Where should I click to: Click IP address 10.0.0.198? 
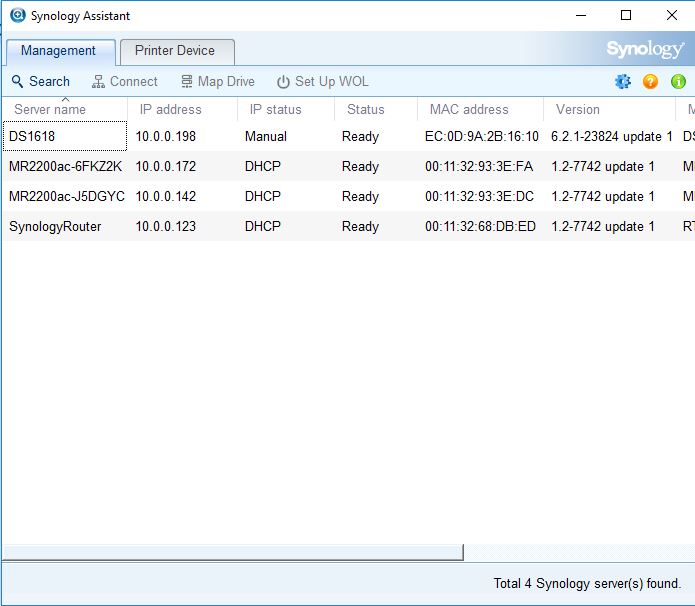[165, 137]
